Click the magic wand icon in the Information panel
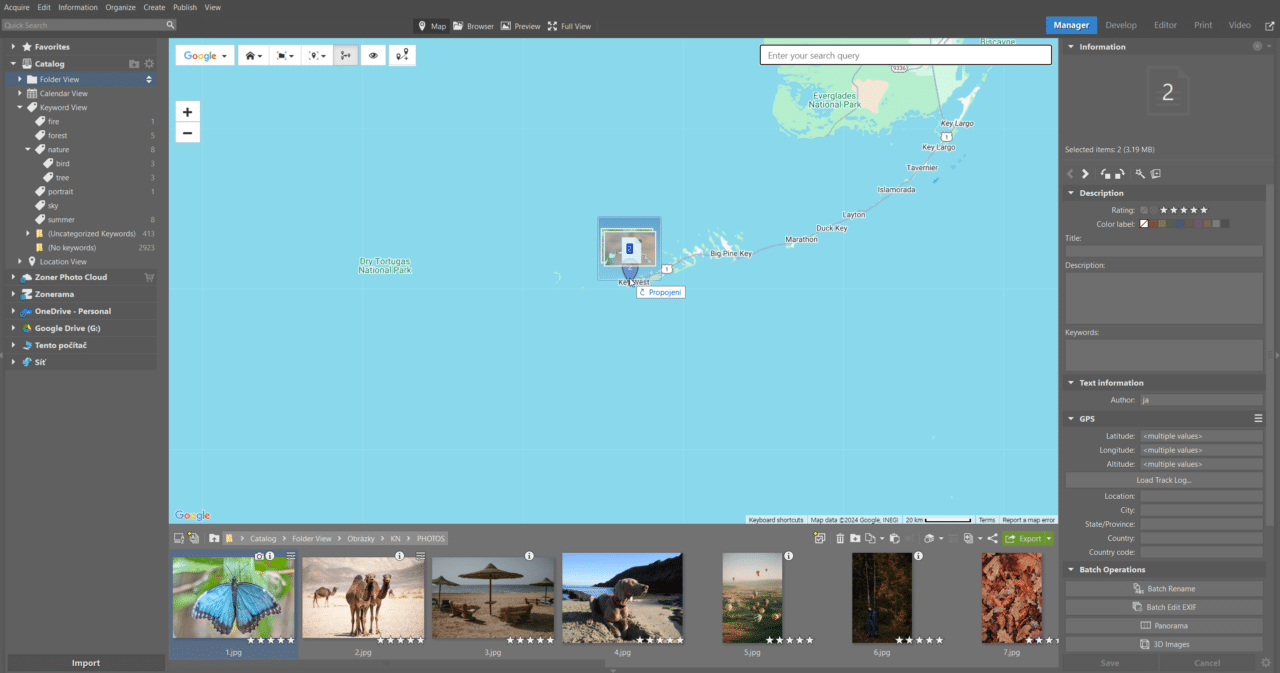1280x673 pixels. tap(1141, 173)
